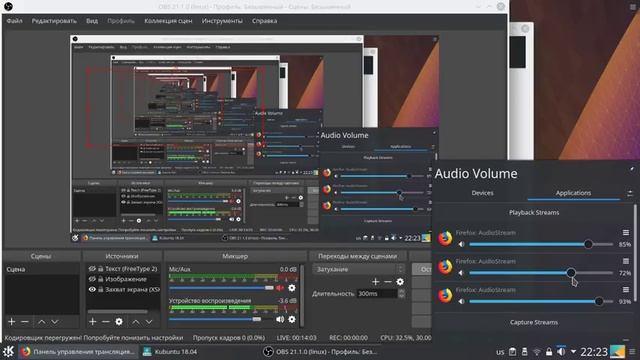Screen dimensions: 640x360
Task: Switch to the Devices tab in Audio Volume
Action: point(482,193)
